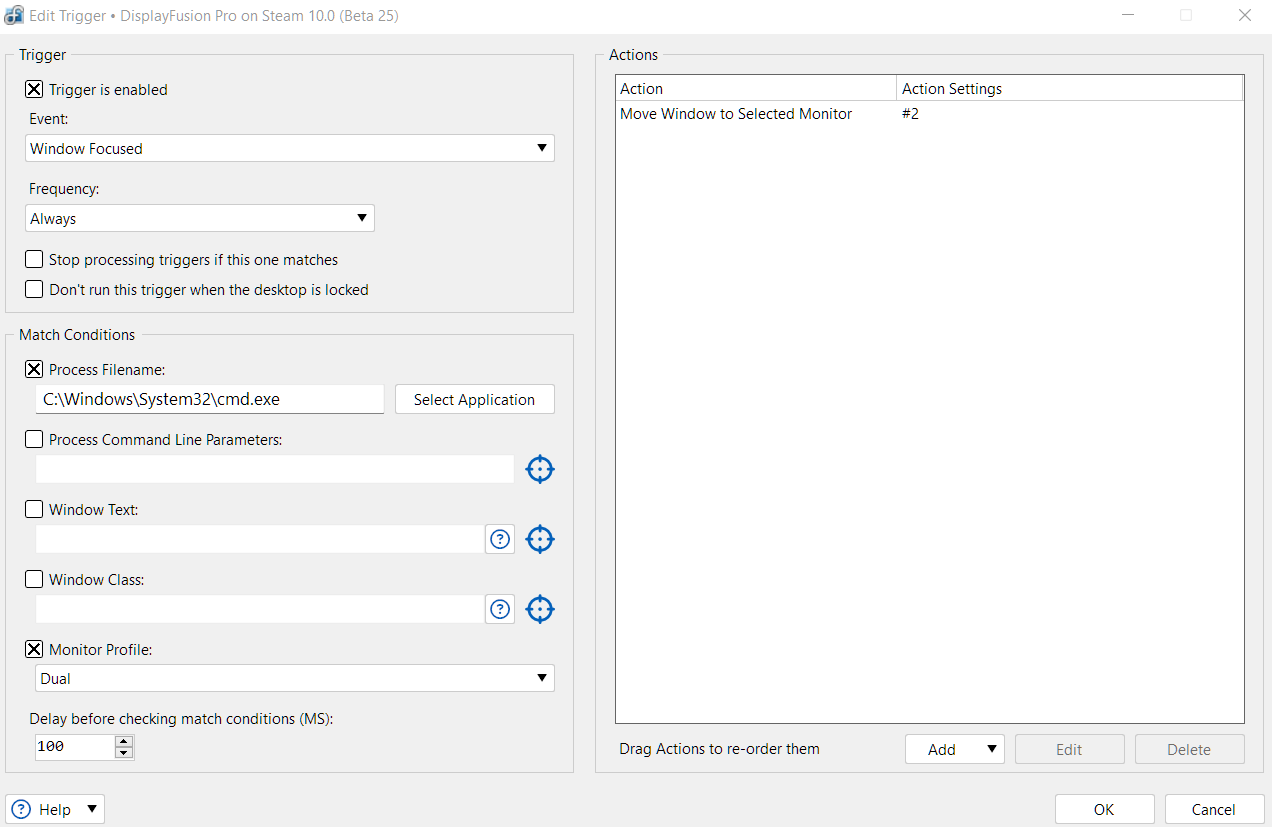Check 'Don't run this trigger when desktop locked'
The height and width of the screenshot is (827, 1272).
[34, 289]
